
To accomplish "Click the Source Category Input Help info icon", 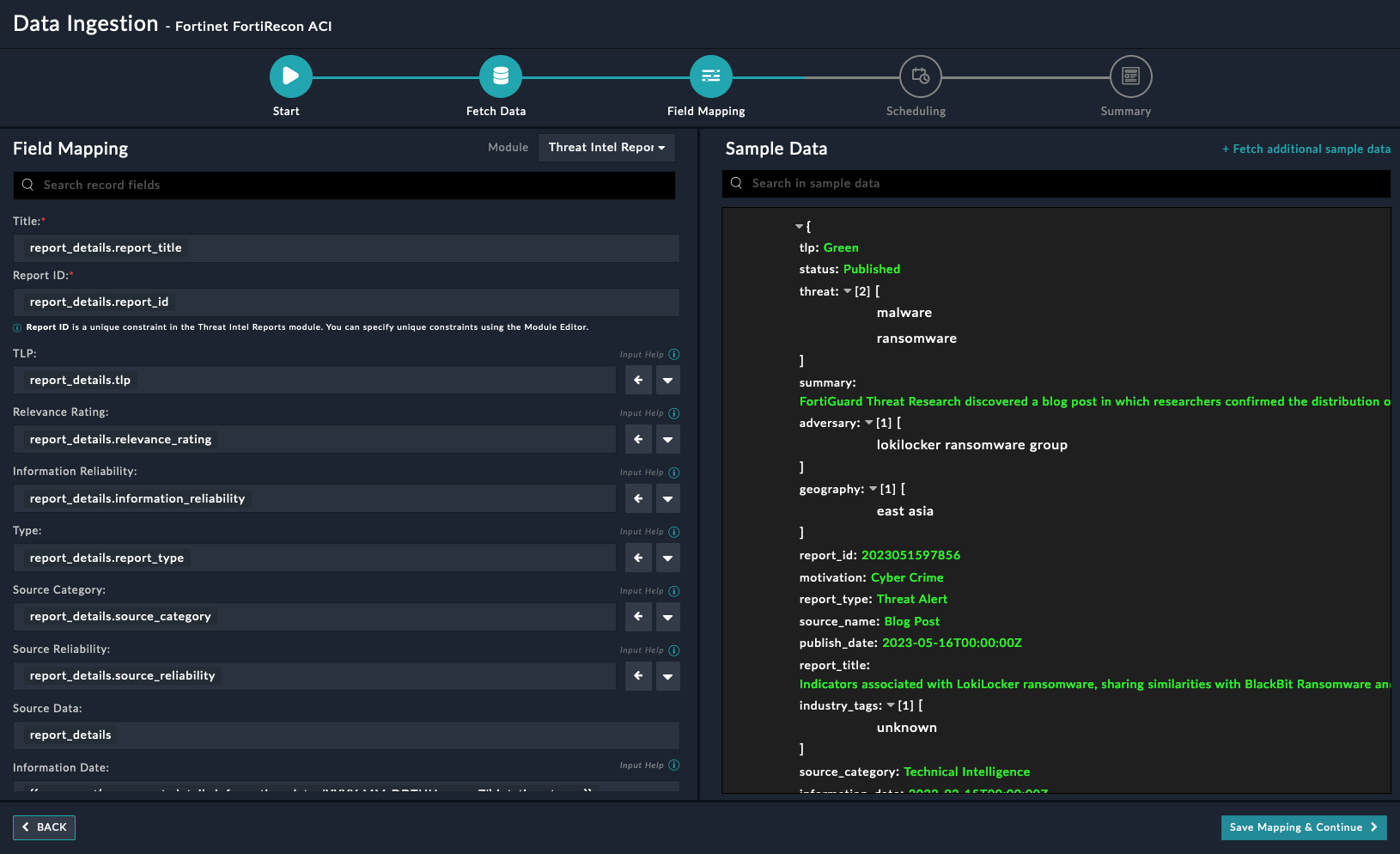I will pos(674,591).
